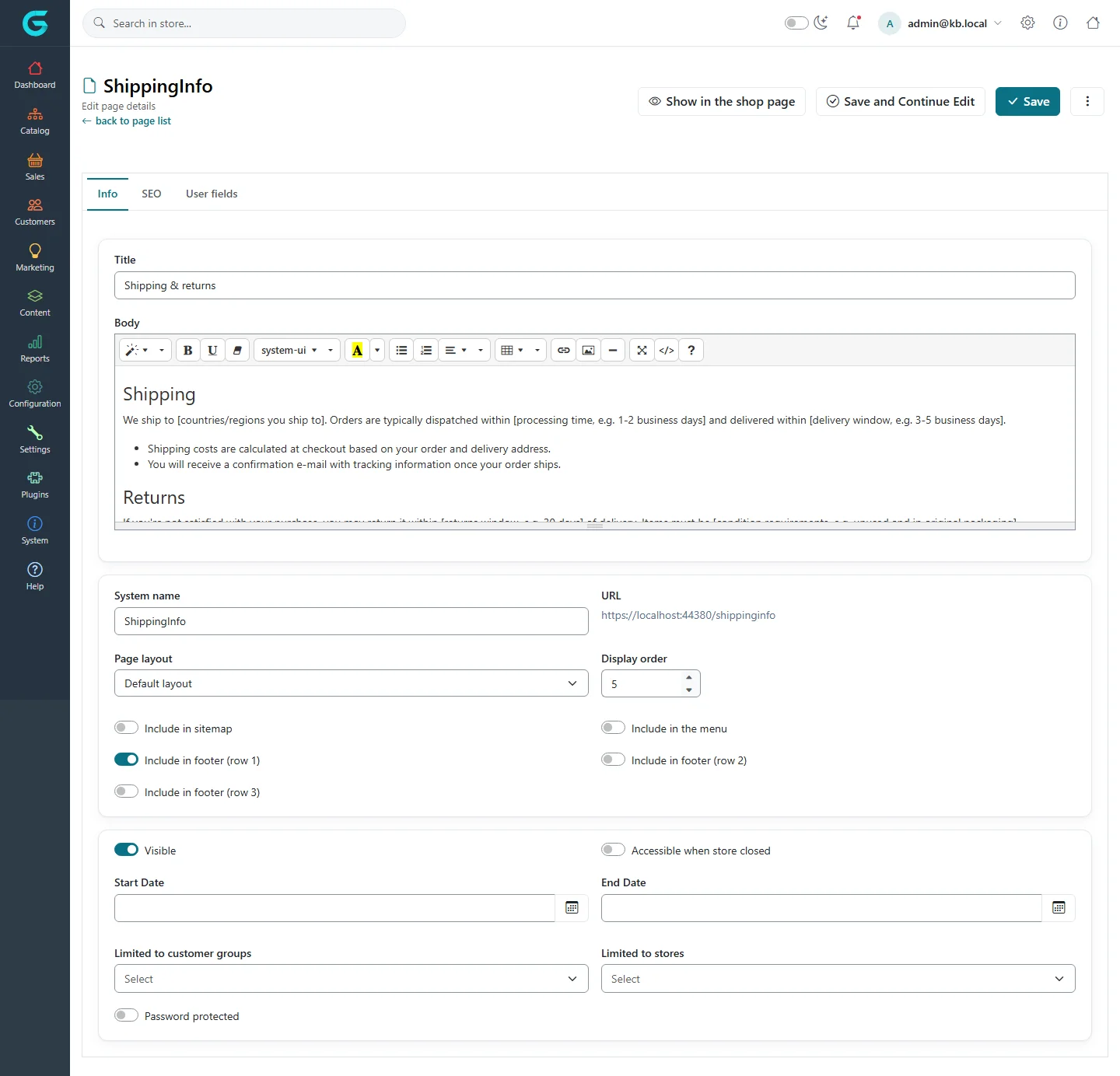Toggle the dark mode switch in the header
Screen dimensions: 1120x1076
point(796,23)
